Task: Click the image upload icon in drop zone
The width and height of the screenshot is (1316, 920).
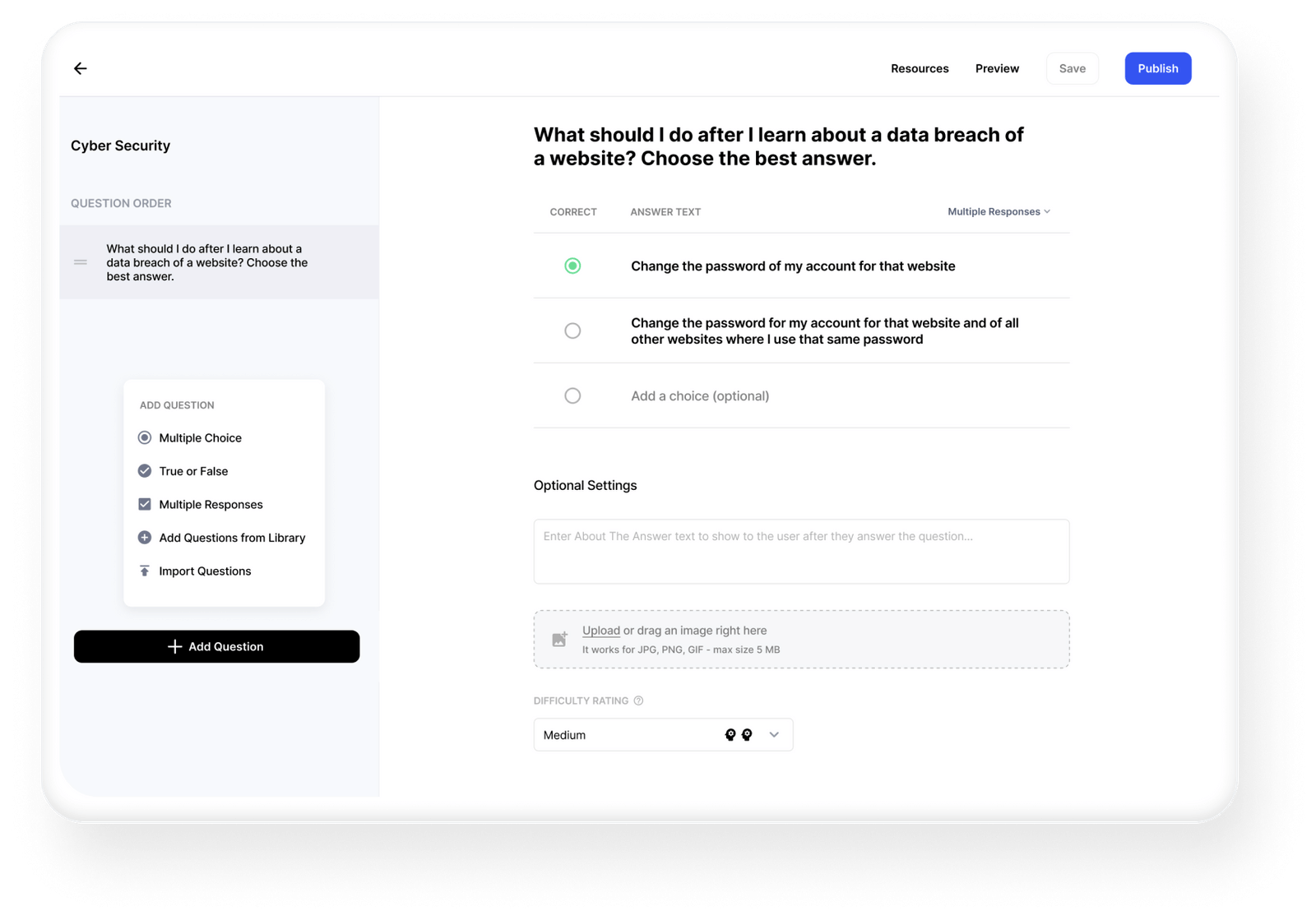Action: click(559, 639)
